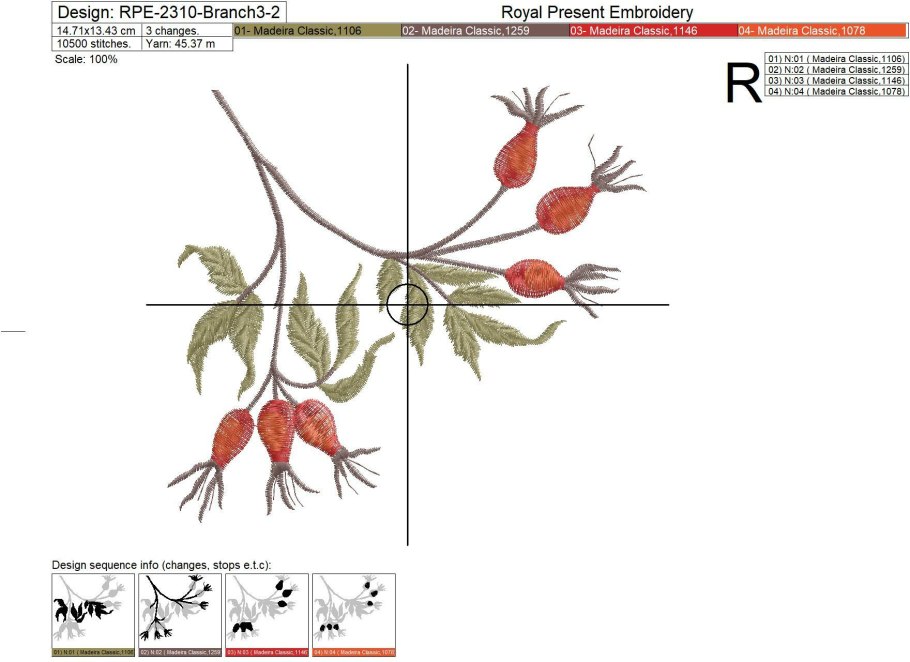
Task: Open the second sequence thumbnail showing branches
Action: (x=180, y=614)
